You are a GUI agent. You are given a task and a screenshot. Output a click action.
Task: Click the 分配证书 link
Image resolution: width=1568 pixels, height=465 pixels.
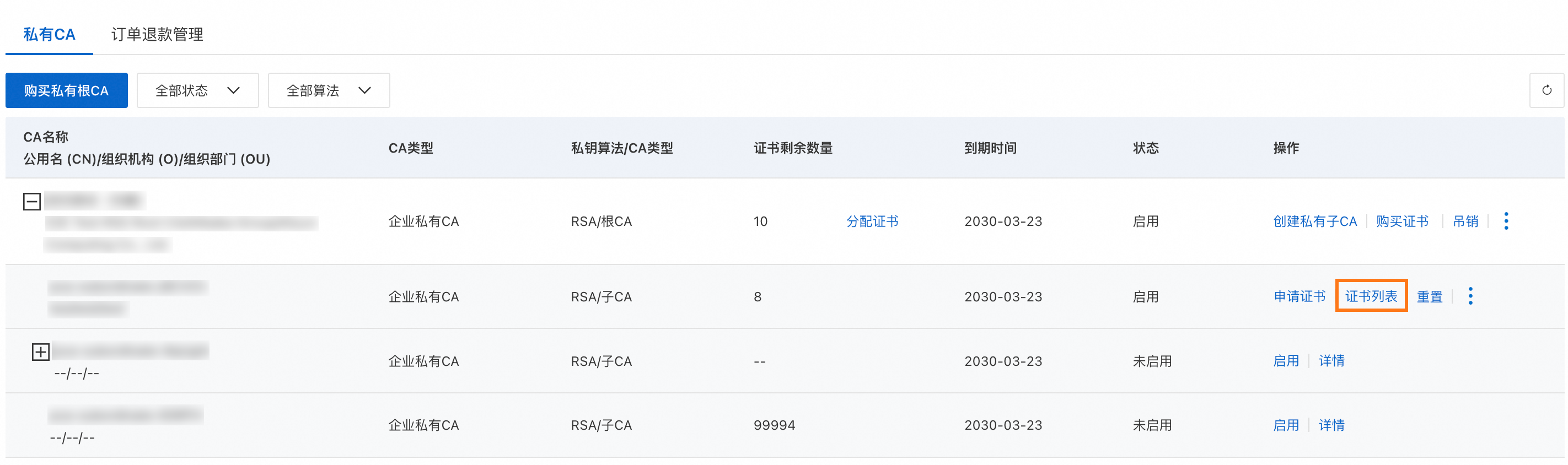pos(872,221)
